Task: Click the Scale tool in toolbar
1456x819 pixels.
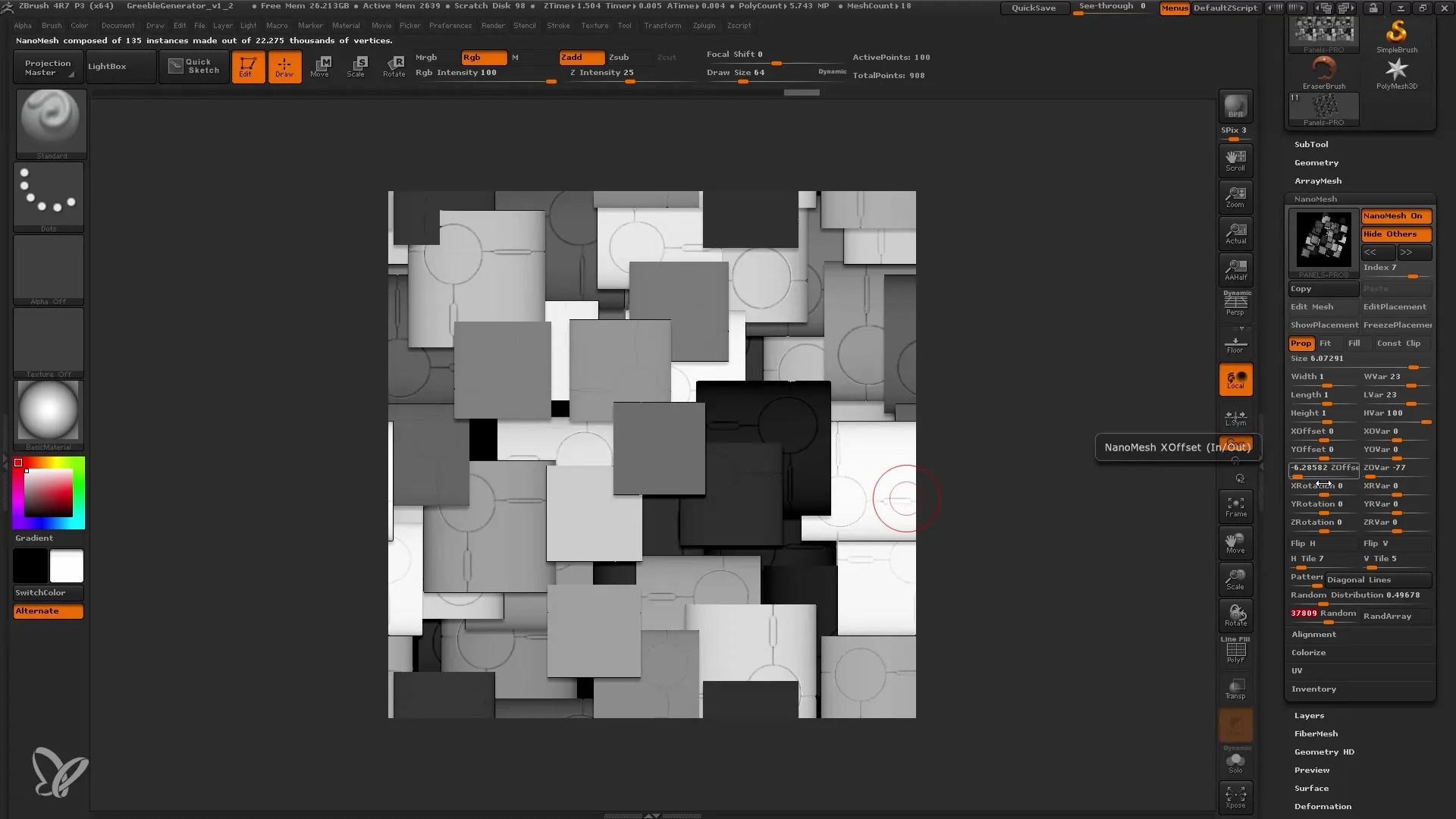Action: [357, 66]
